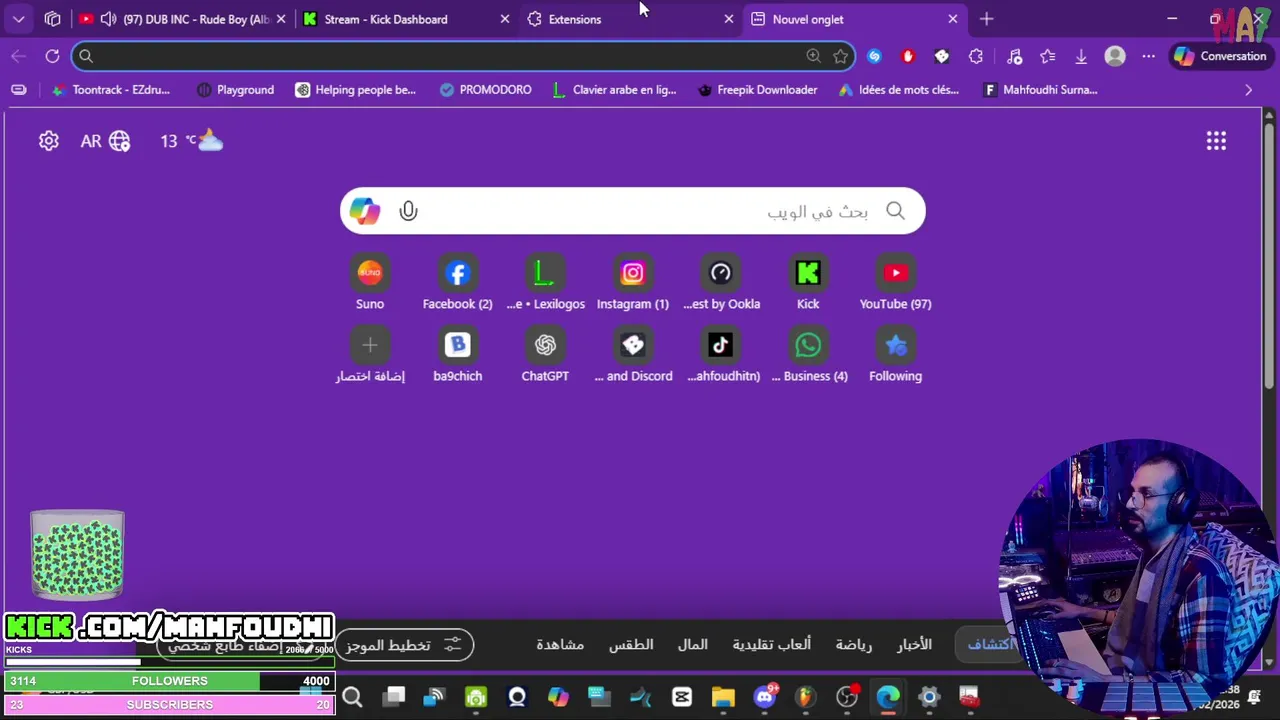The width and height of the screenshot is (1280, 720).
Task: Switch to the Stream - Kick Dashboard tab
Action: pos(386,19)
